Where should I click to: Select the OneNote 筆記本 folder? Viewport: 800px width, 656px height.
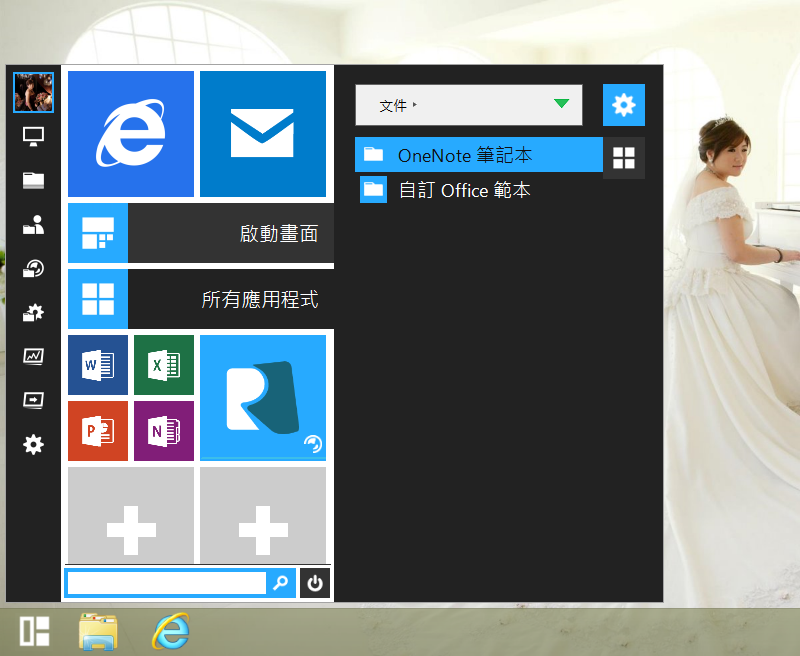tap(479, 155)
